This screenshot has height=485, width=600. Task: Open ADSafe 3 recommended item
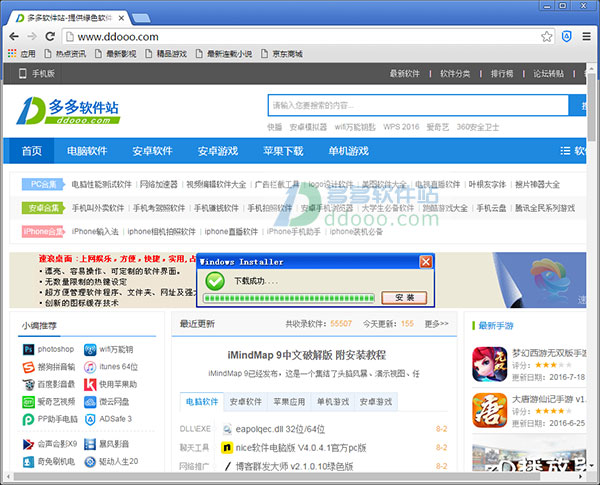click(x=108, y=420)
